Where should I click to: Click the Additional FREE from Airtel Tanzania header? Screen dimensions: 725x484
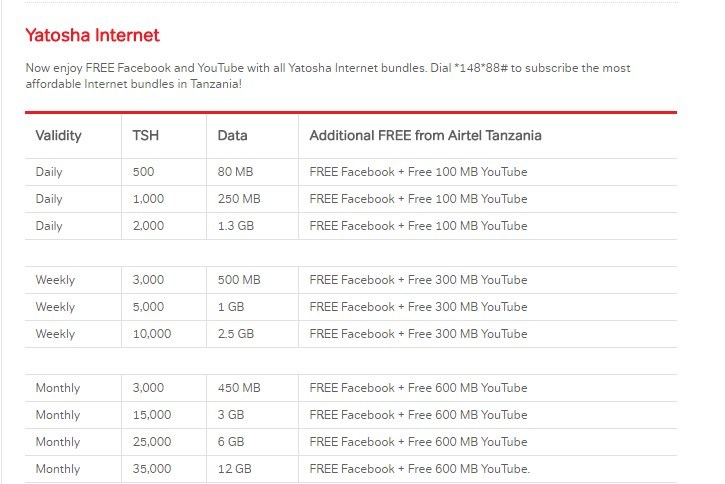coord(425,135)
